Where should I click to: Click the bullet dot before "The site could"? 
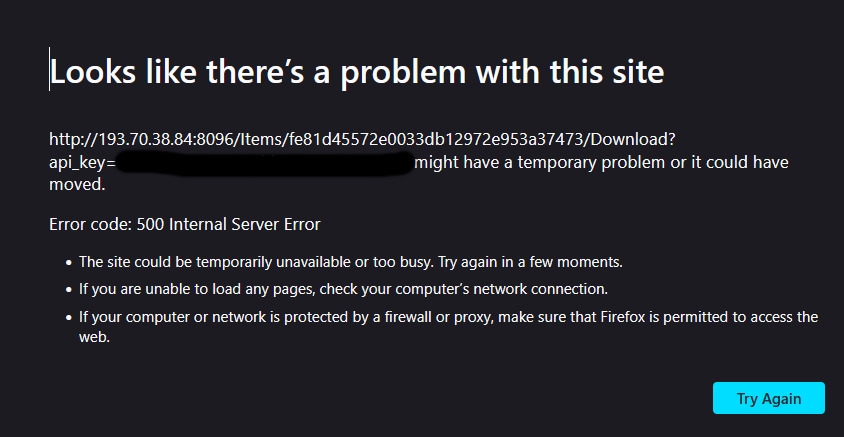(68, 263)
